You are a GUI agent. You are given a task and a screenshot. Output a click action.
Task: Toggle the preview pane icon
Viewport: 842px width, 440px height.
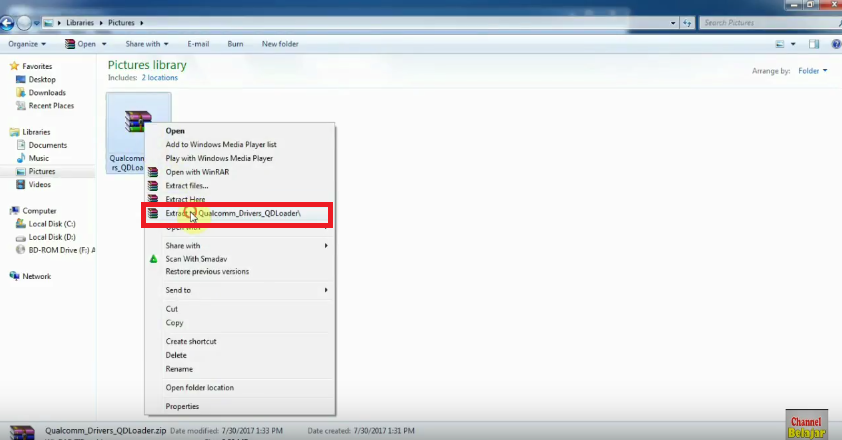pos(814,44)
